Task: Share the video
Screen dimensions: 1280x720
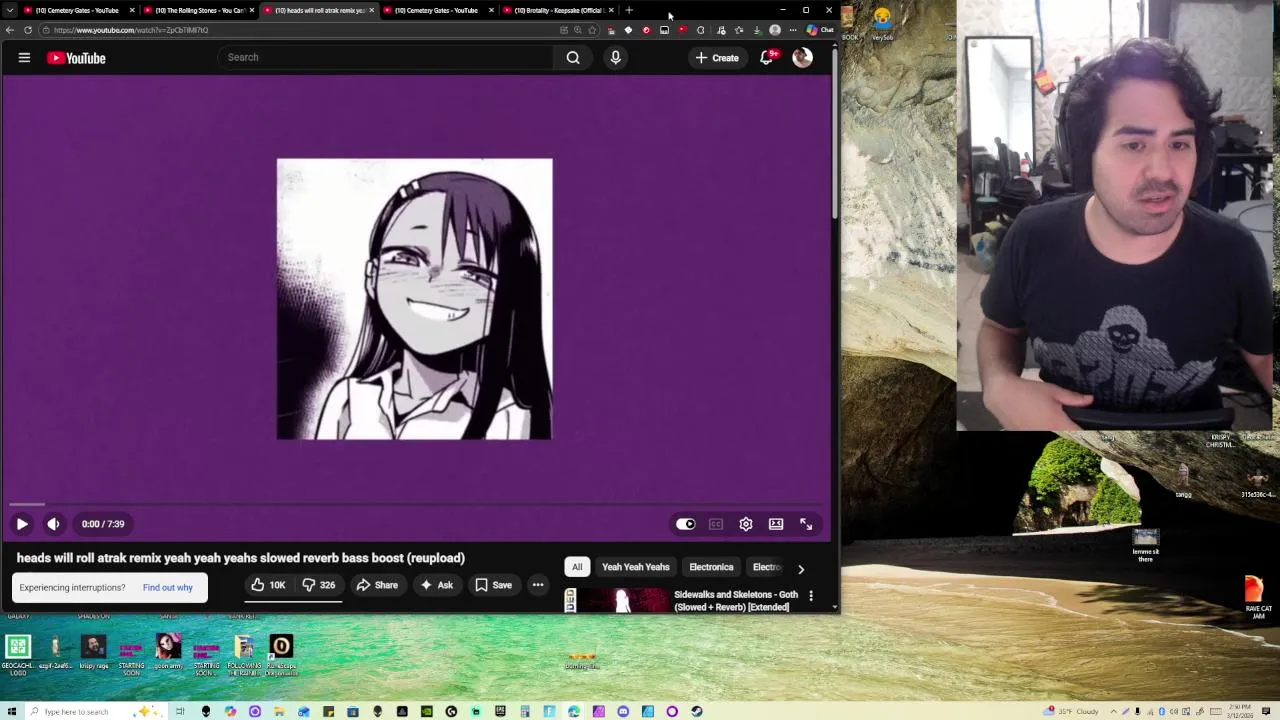Action: coord(377,585)
